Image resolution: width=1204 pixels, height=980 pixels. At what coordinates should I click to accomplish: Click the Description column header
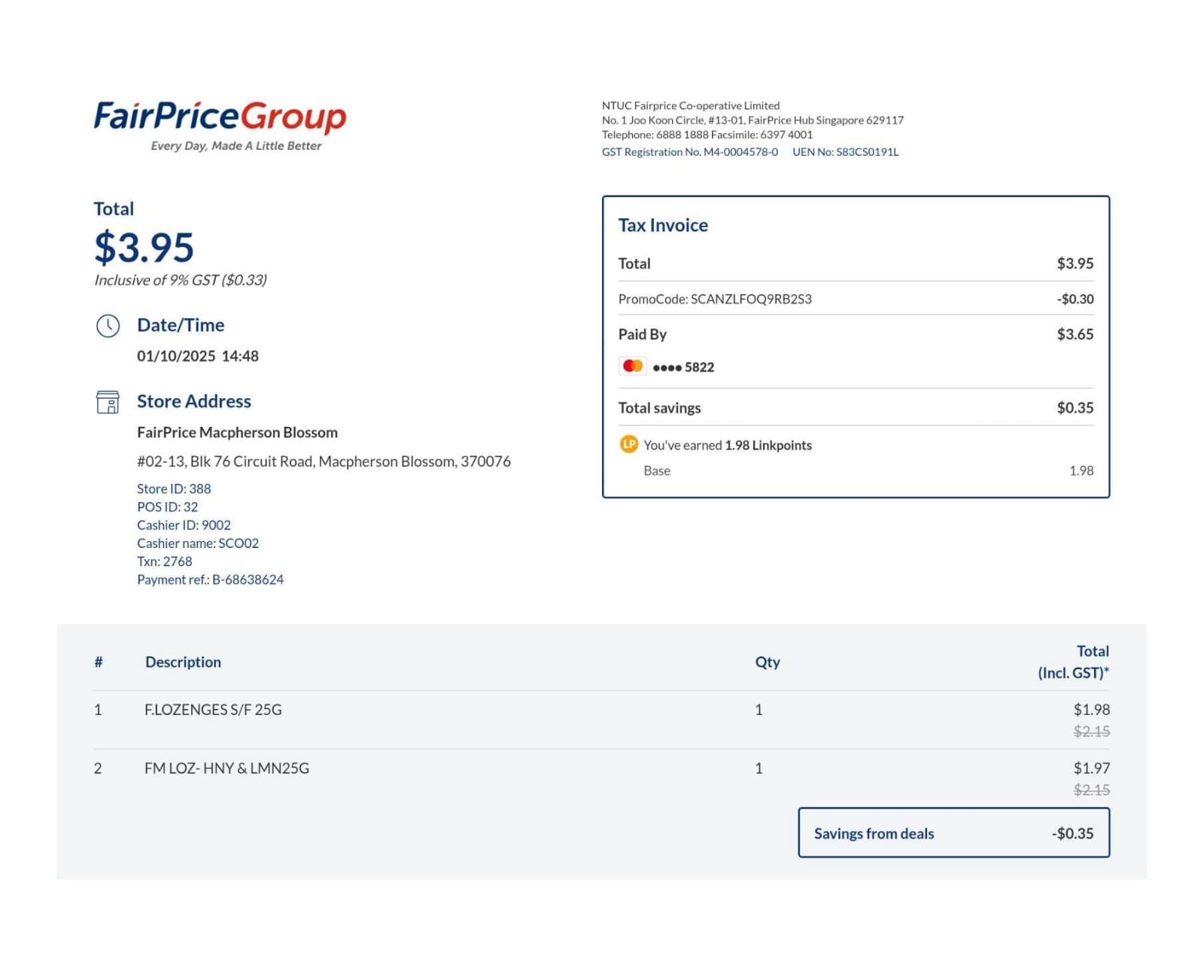point(183,662)
